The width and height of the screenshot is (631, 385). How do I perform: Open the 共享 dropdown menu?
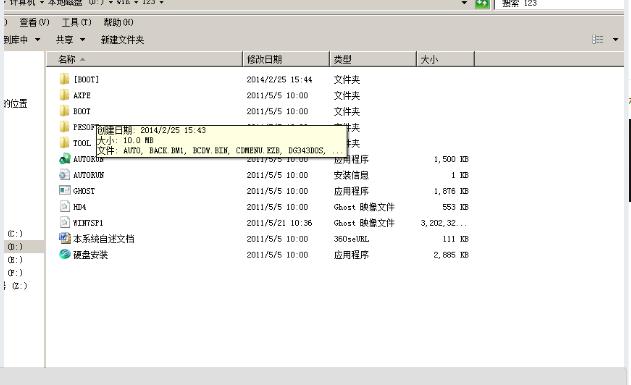(x=70, y=39)
